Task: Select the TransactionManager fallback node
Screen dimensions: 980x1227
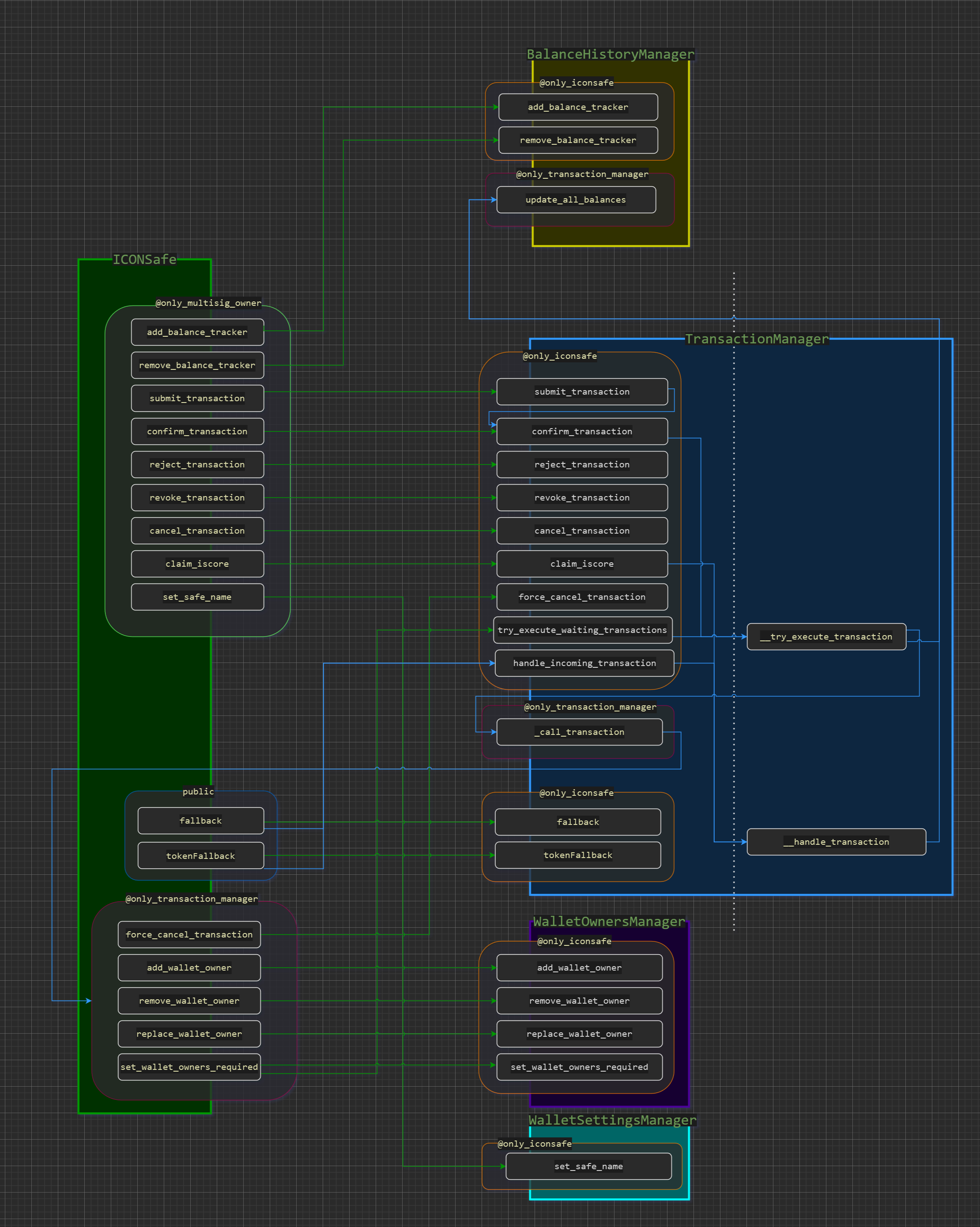Action: click(578, 822)
